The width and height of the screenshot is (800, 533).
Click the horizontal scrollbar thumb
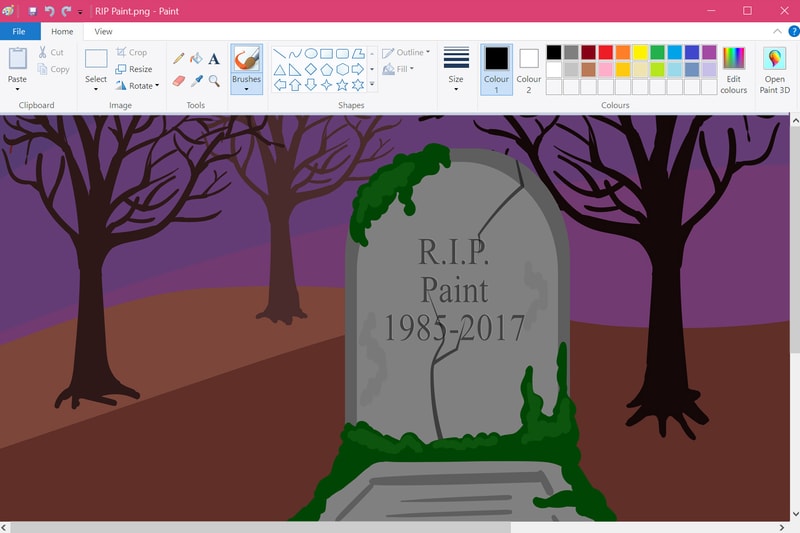pyautogui.click(x=260, y=527)
